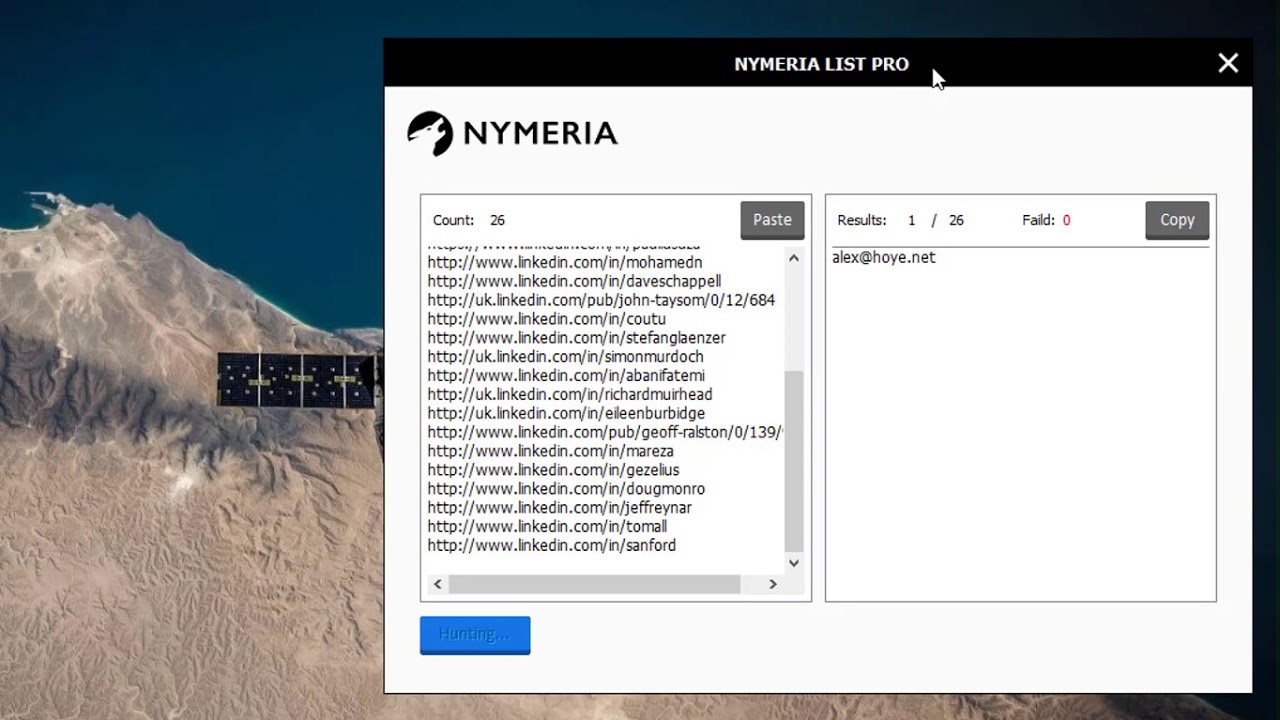Click the NYMERIA LIST PRO title text

[x=821, y=64]
